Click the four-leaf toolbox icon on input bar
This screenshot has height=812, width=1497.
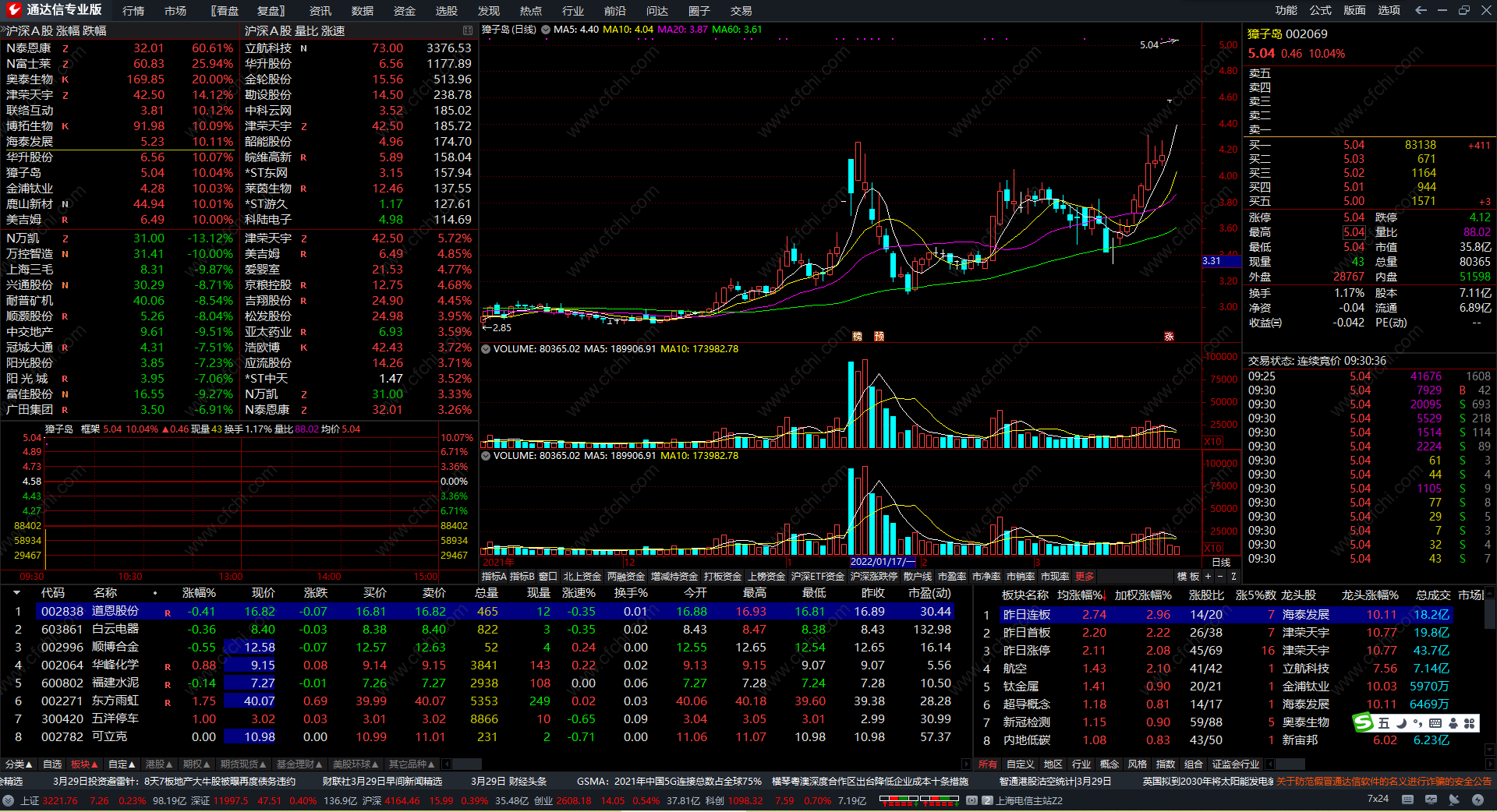1470,723
